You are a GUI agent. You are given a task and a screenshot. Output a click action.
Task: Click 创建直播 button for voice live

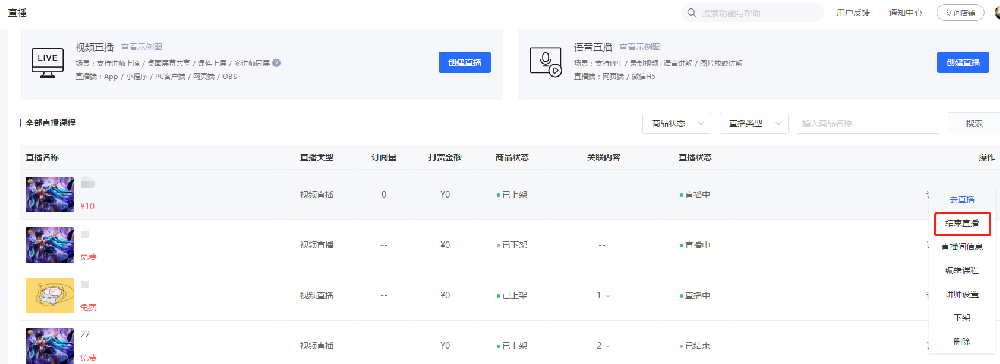963,62
